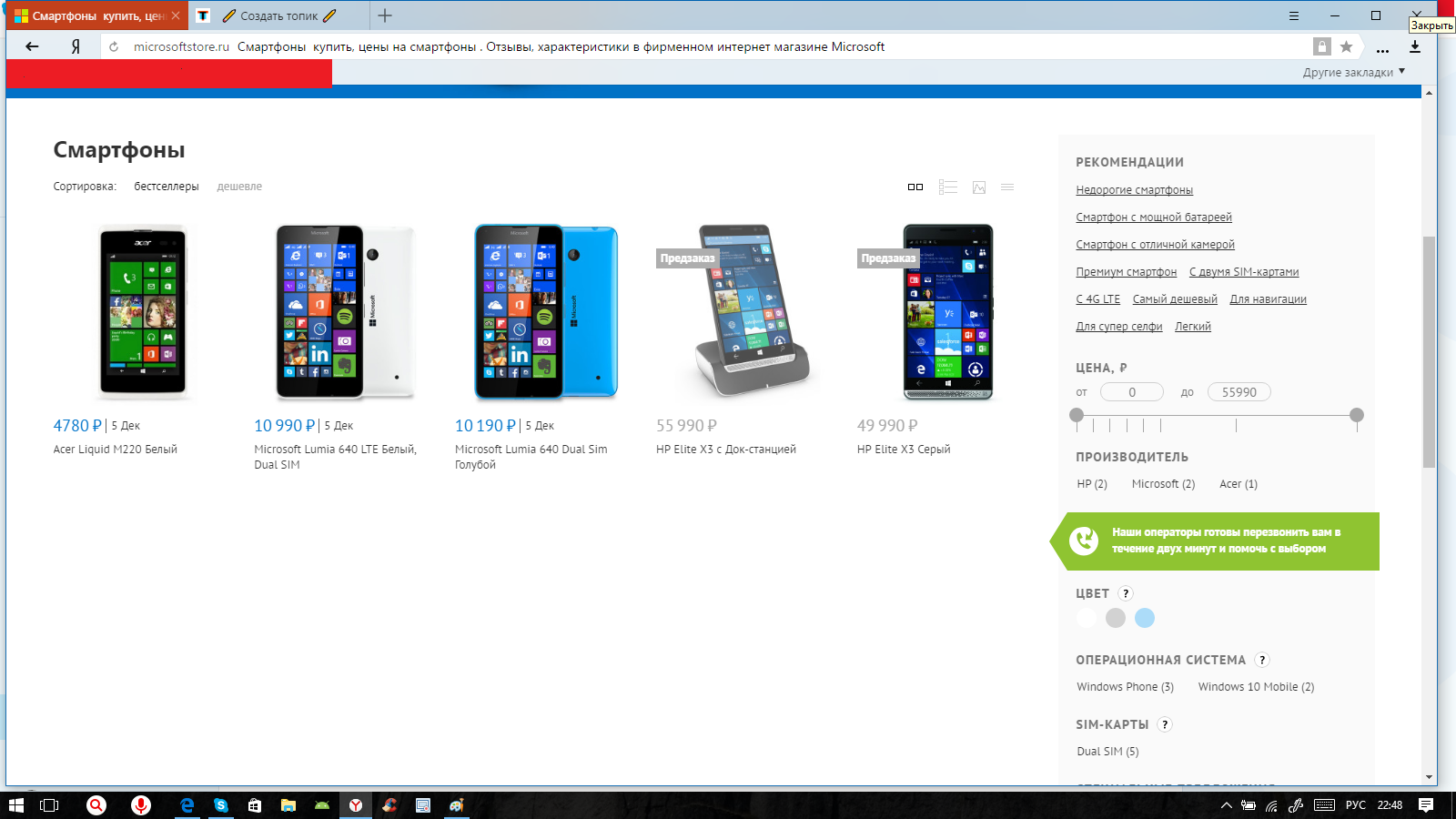Click the left price slider handle
Viewport: 1456px width, 819px height.
coord(1077,415)
